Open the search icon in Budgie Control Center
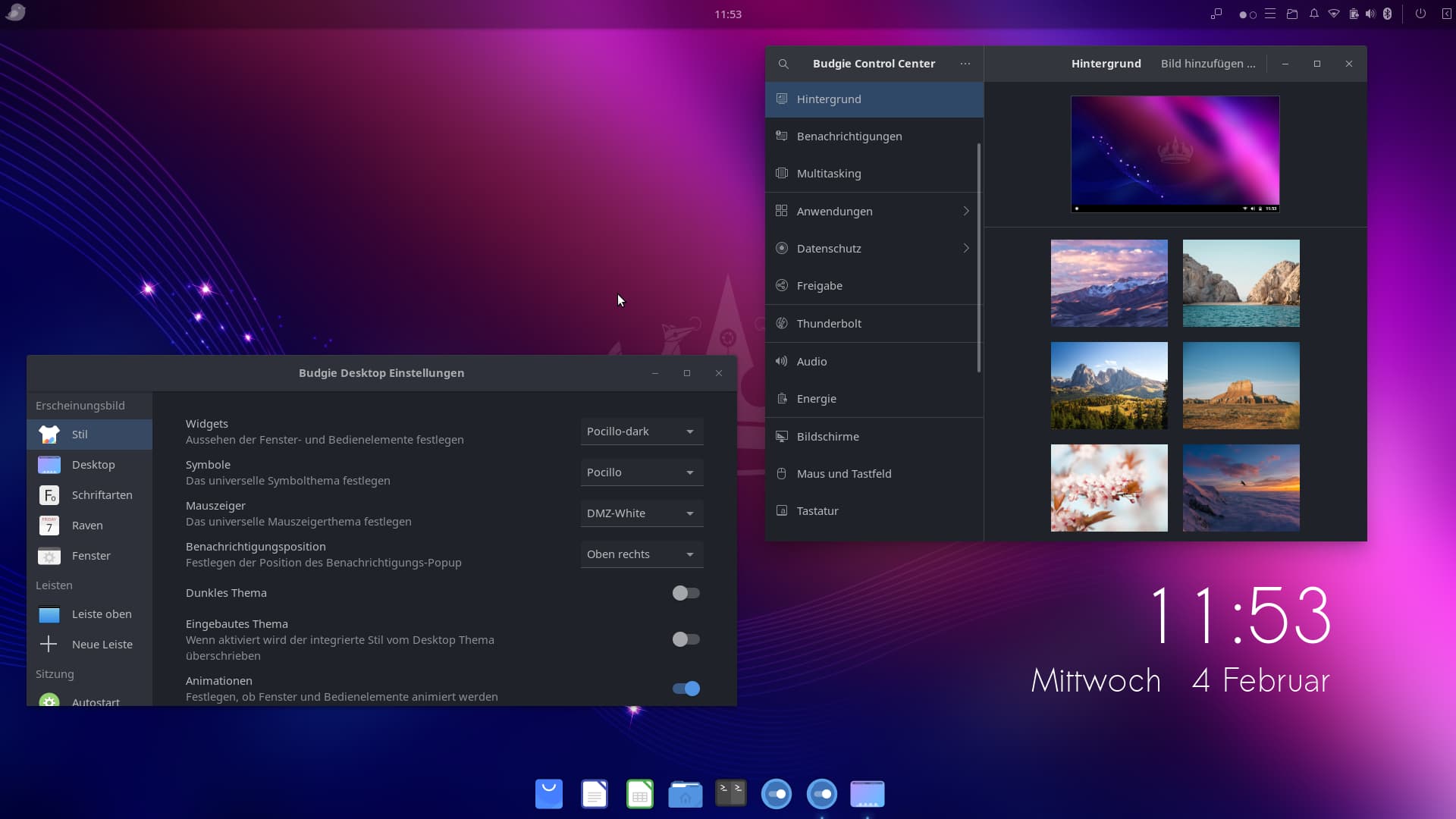 click(x=783, y=64)
